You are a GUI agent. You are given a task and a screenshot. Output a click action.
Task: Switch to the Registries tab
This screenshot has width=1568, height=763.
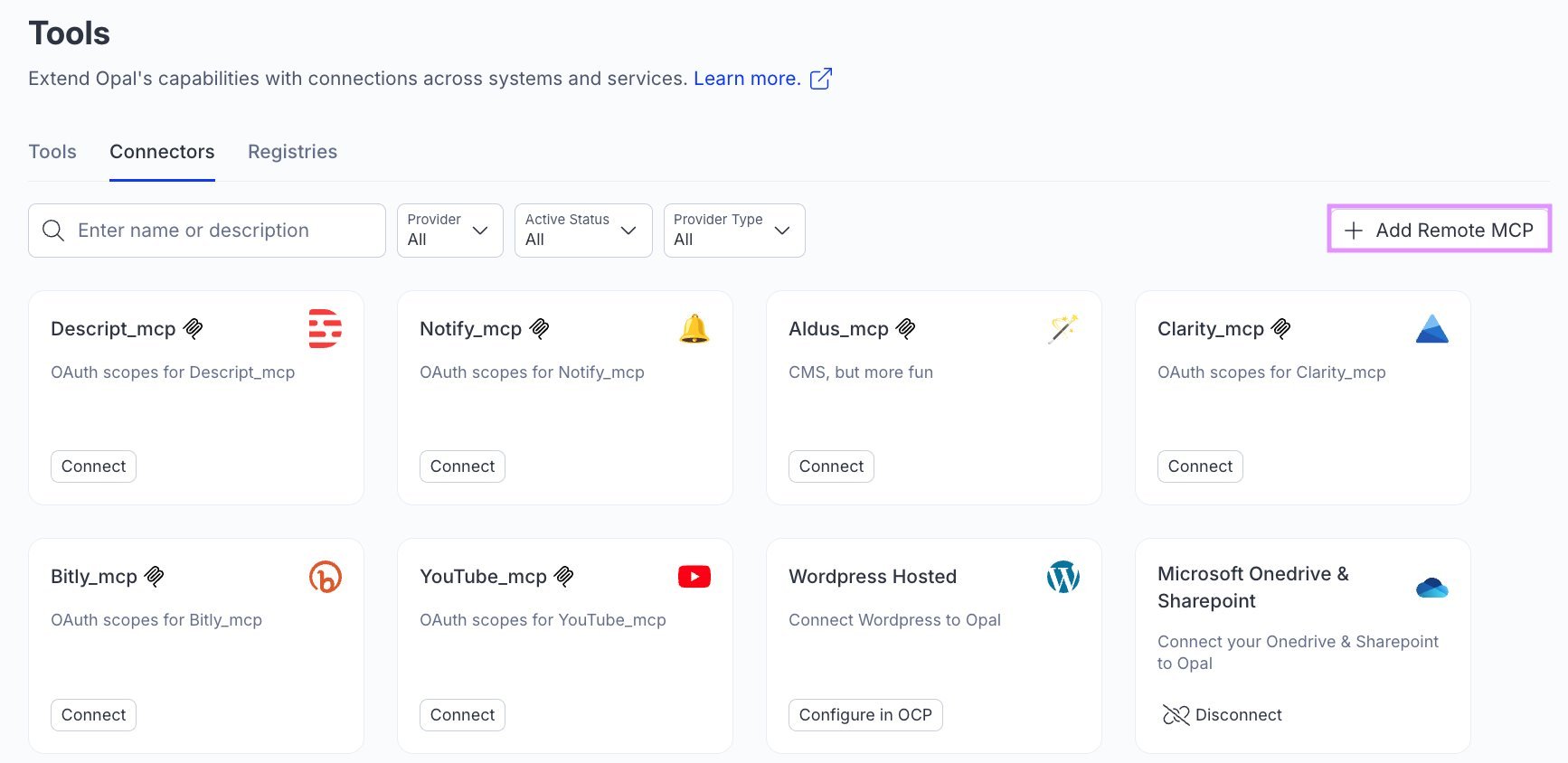[x=292, y=152]
